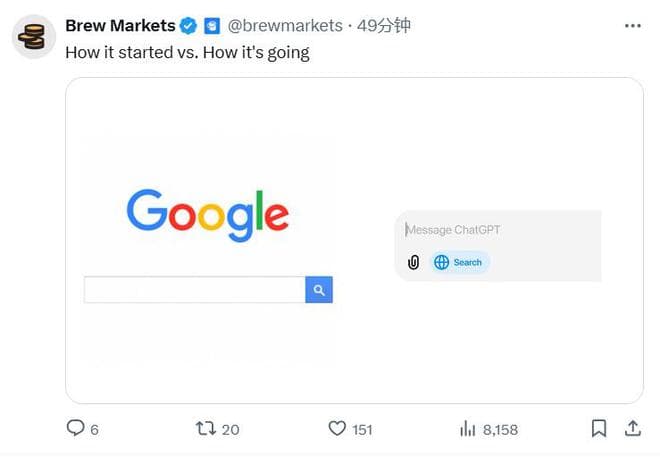Repost this tweet via the retweet icon
Screen dimensions: 660x457
pyautogui.click(x=205, y=428)
